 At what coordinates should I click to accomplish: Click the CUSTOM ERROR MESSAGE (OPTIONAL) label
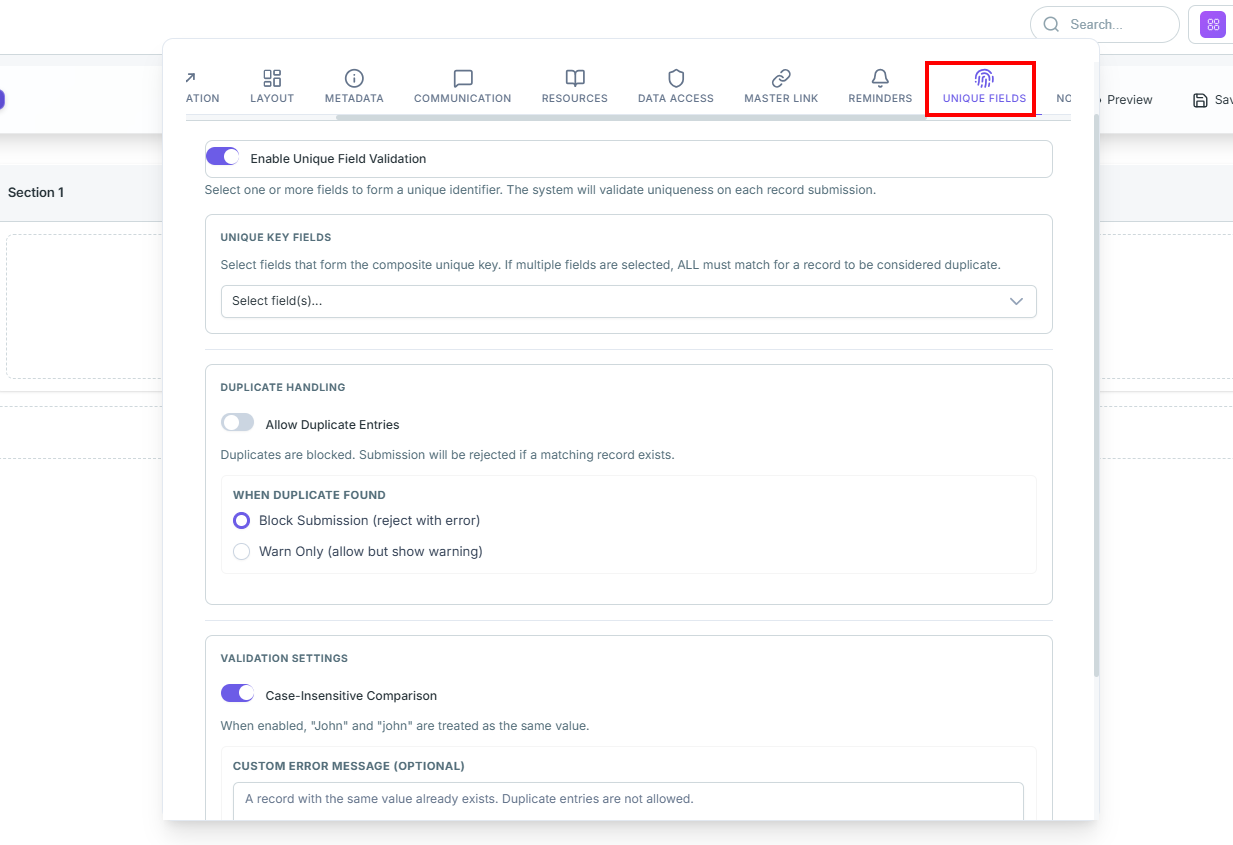click(x=349, y=766)
